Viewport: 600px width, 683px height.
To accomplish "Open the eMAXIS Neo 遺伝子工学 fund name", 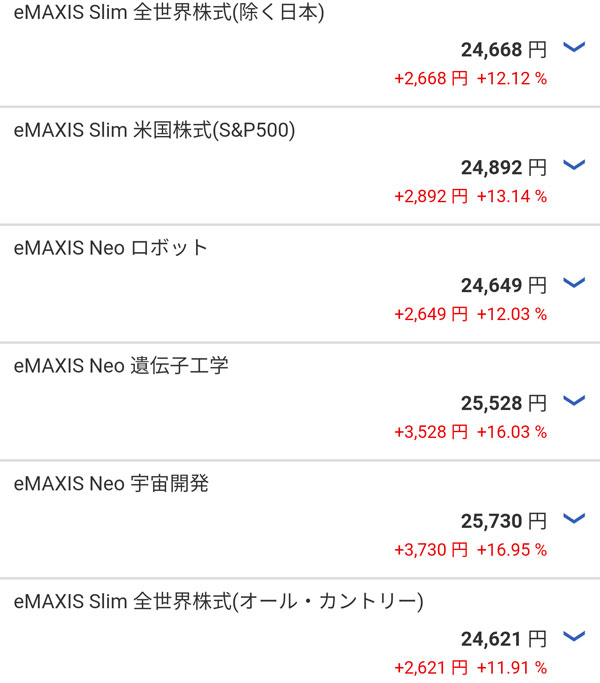I will 121,366.
